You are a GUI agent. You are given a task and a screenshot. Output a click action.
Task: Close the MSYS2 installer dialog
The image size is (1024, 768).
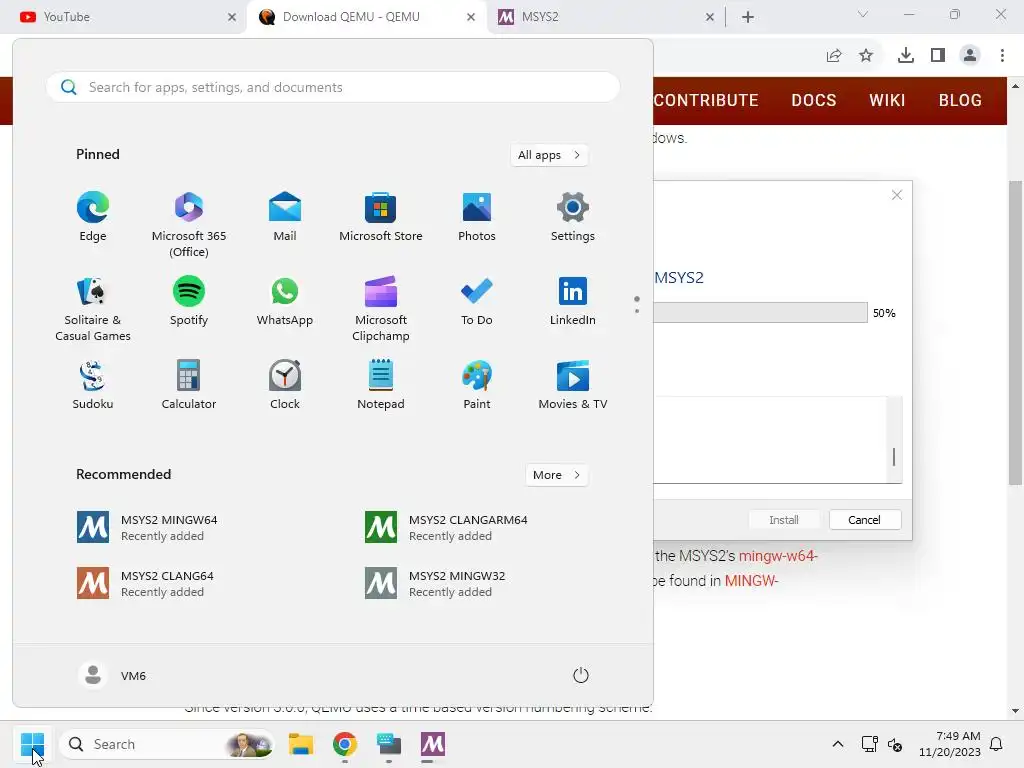click(897, 195)
